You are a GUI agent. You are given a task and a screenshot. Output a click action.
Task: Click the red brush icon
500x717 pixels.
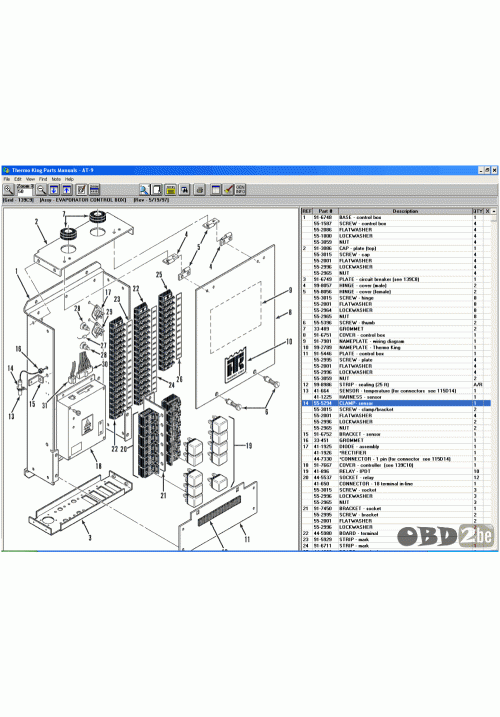point(228,189)
